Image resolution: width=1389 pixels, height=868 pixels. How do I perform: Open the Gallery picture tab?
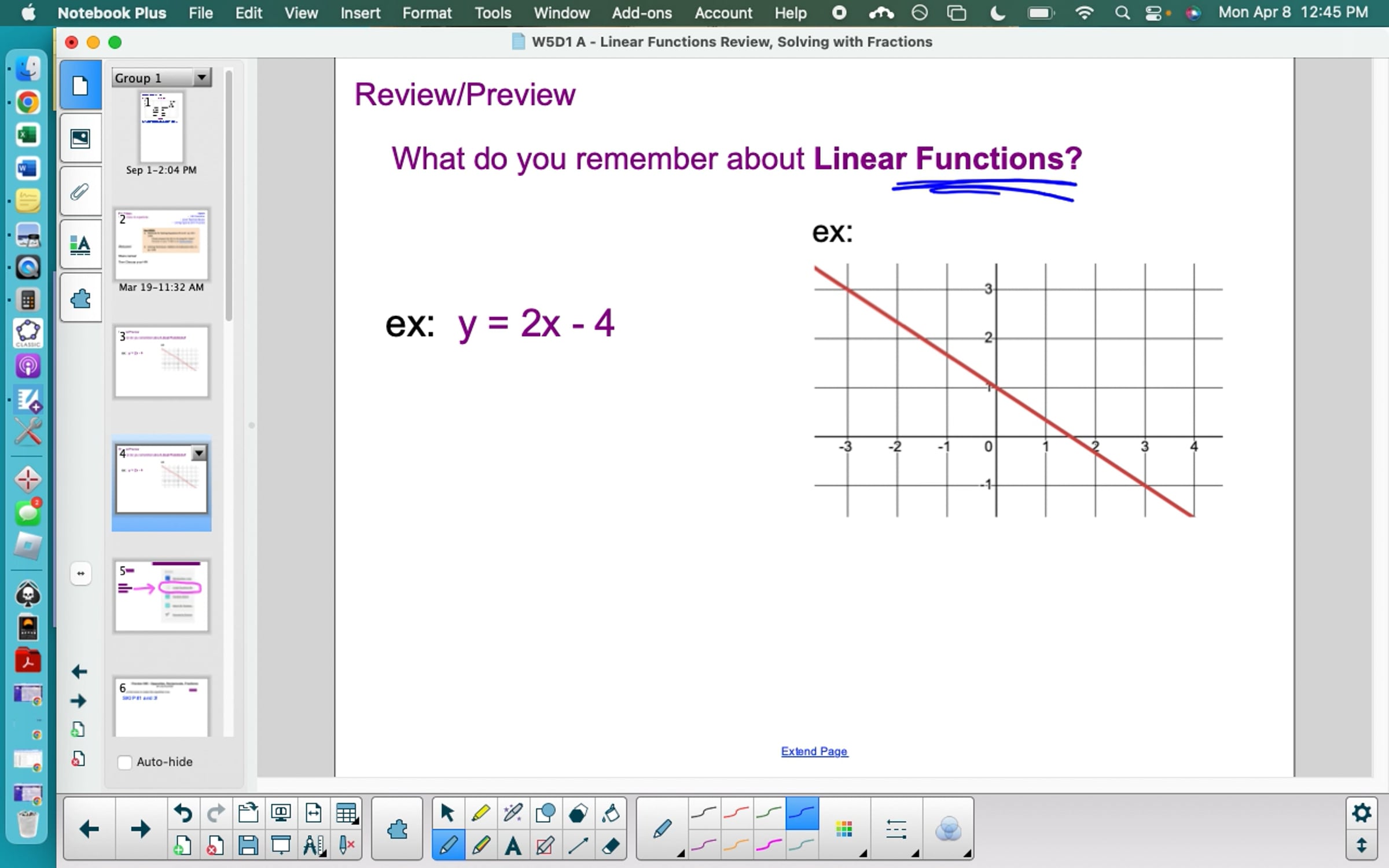(80, 138)
